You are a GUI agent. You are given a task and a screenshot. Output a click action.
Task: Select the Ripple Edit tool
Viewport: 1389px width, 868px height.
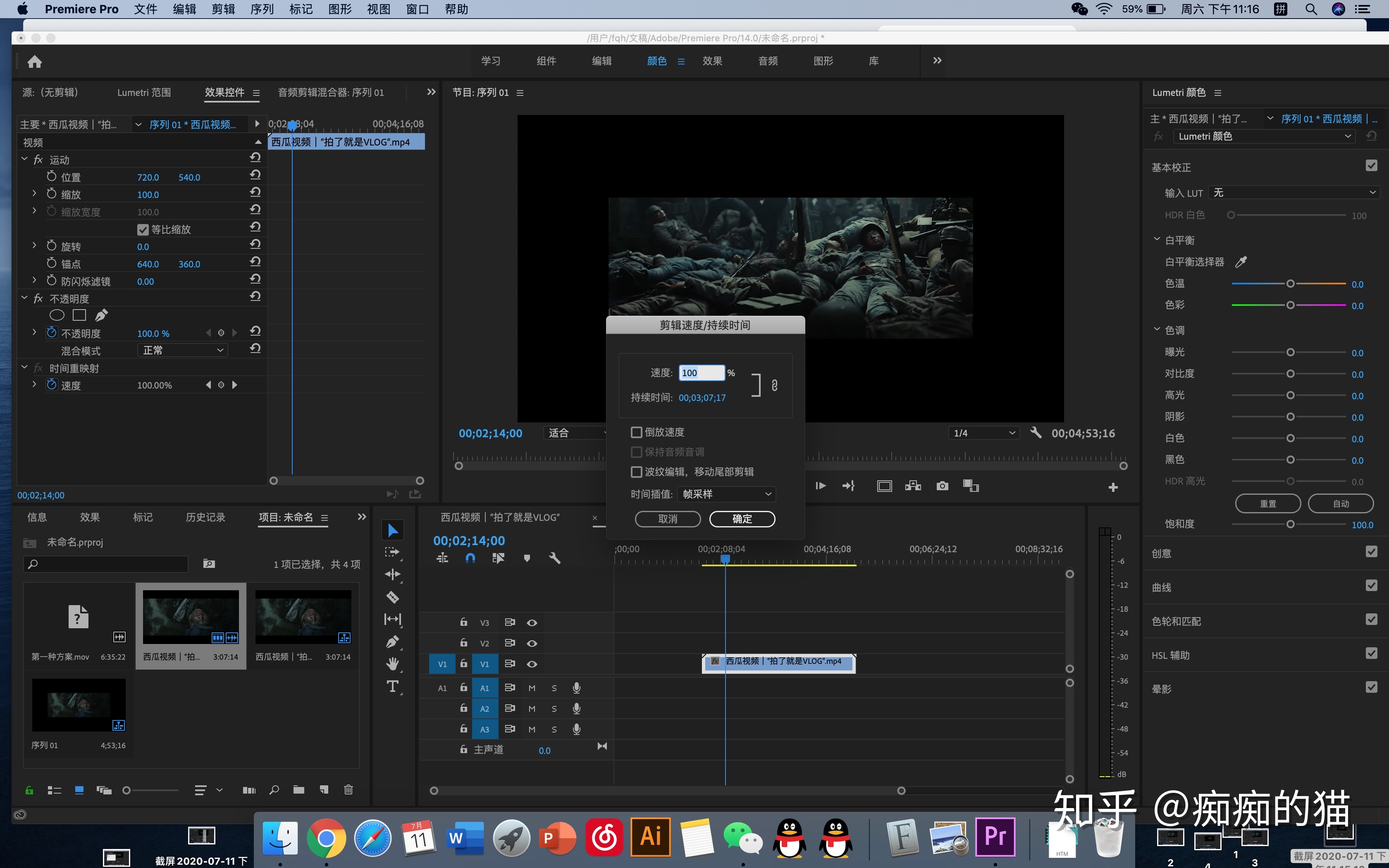(393, 575)
